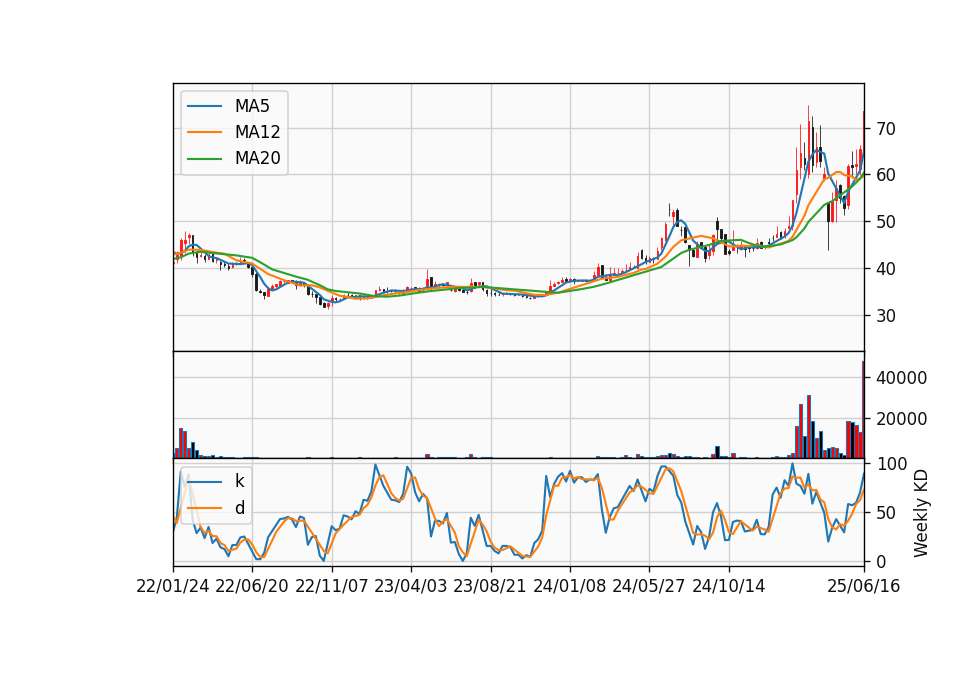Screen dimensions: 960x690
Task: Click the 24/01/08 date tick label
Action: click(x=569, y=586)
